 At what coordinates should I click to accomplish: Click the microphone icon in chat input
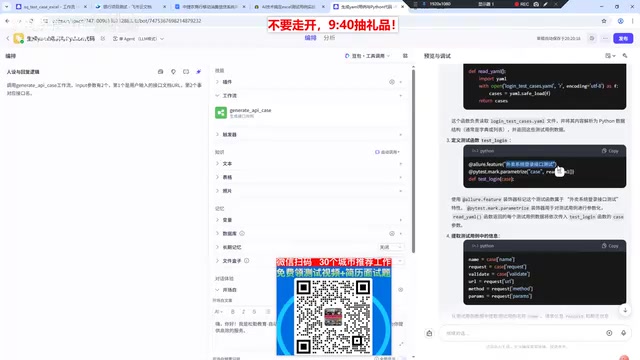click(x=623, y=333)
